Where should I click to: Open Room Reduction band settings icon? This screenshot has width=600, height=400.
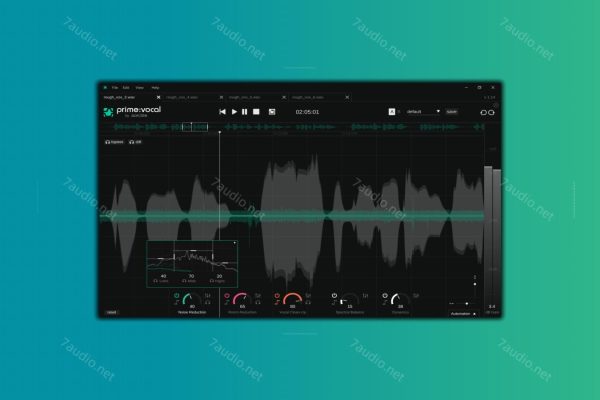tap(258, 296)
